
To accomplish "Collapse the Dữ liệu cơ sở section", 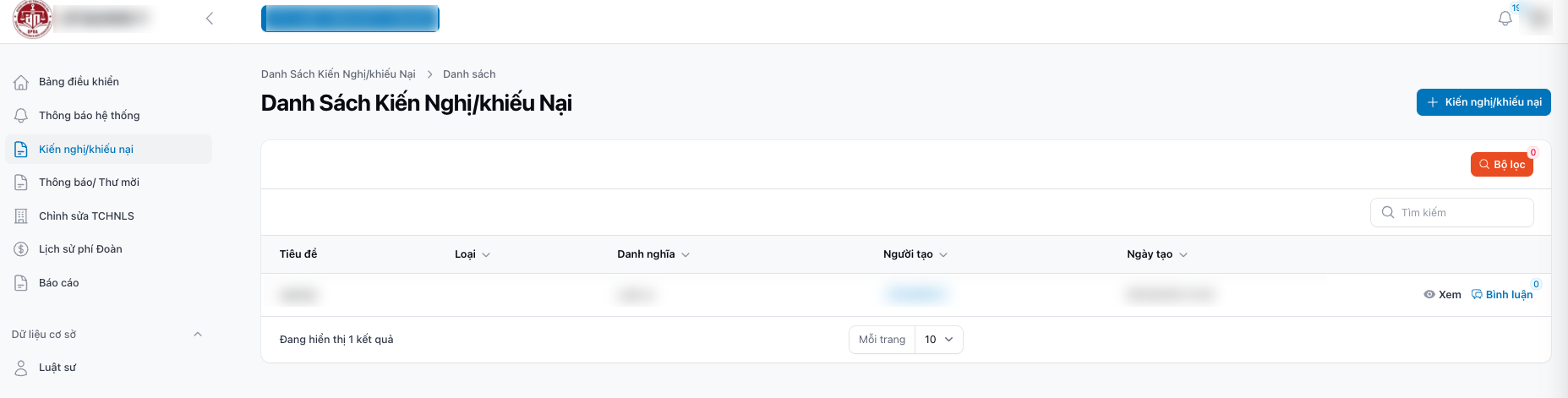I will (x=198, y=335).
